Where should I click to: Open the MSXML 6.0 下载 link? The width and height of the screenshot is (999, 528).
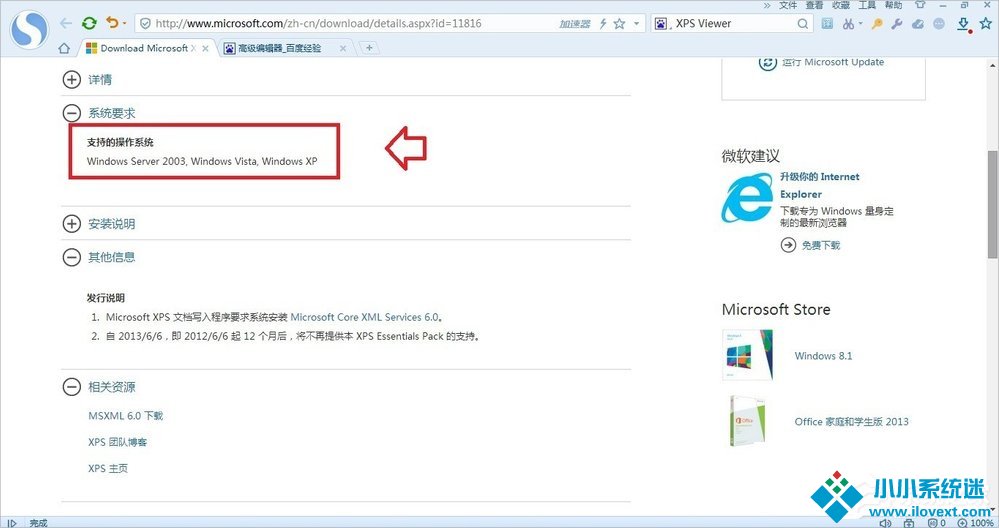pos(126,416)
